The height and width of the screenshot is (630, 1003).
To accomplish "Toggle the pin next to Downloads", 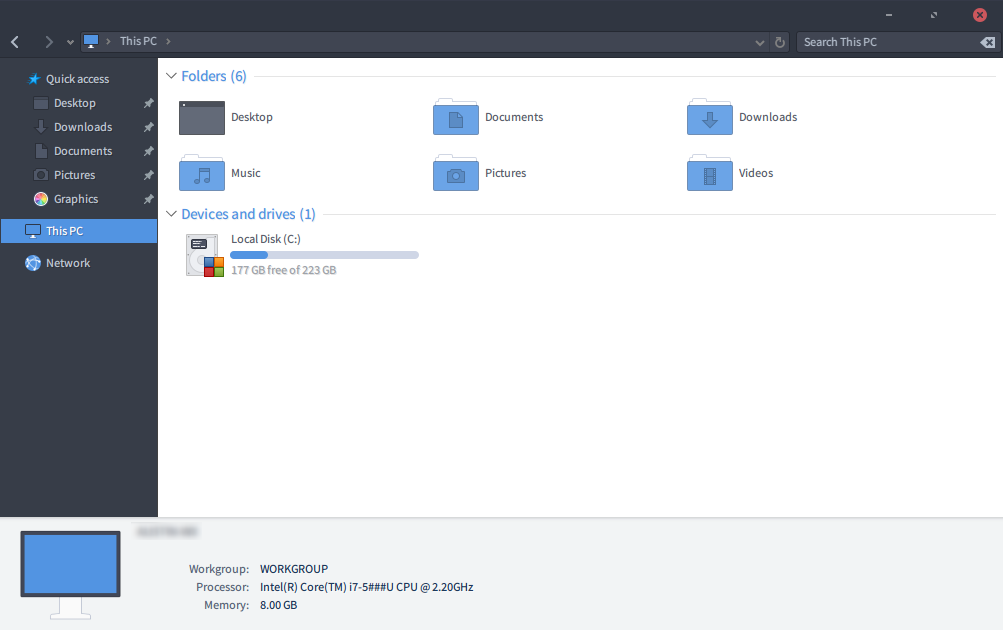I will [148, 127].
